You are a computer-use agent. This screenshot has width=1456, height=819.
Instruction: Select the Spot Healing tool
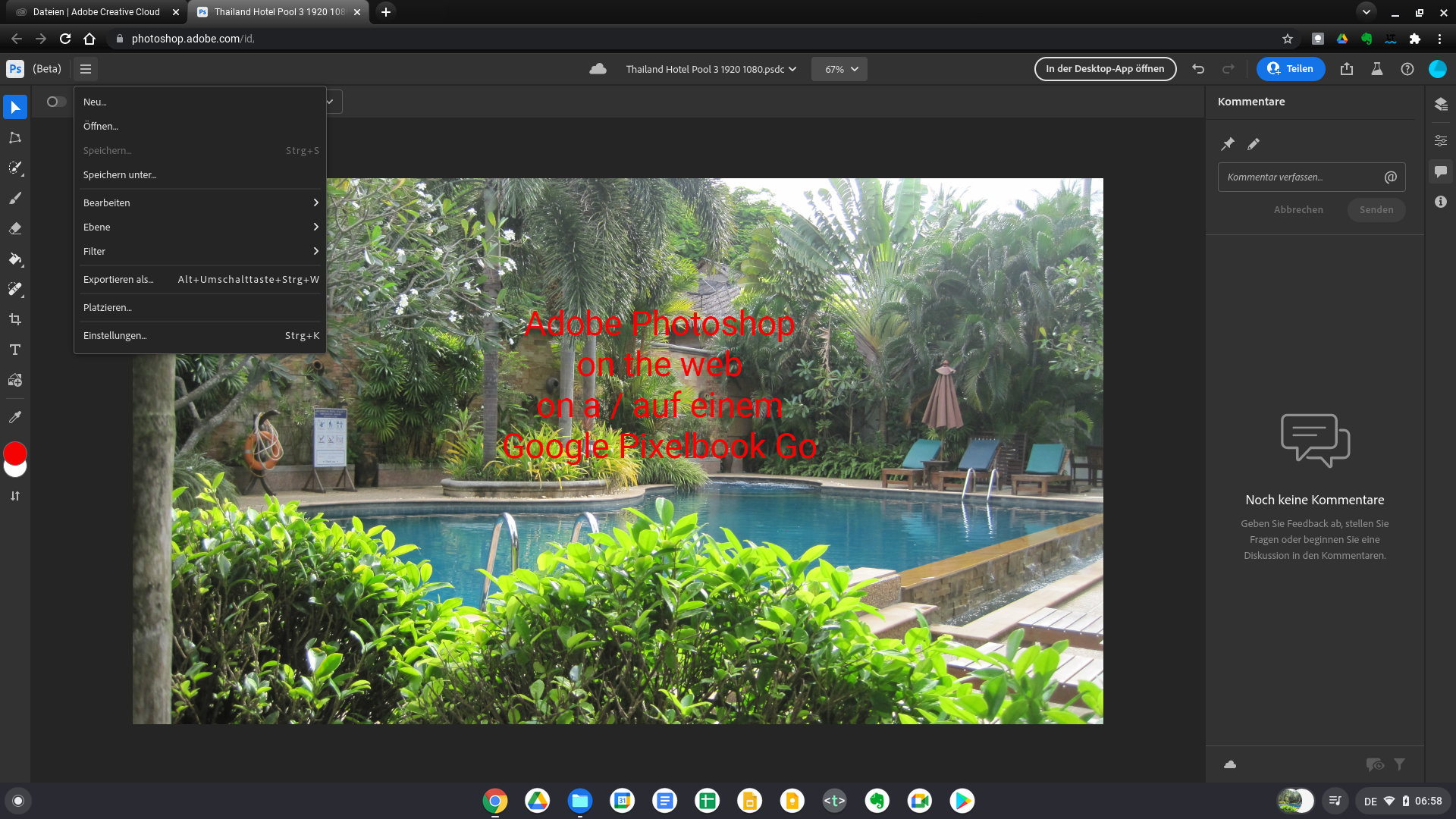tap(15, 289)
